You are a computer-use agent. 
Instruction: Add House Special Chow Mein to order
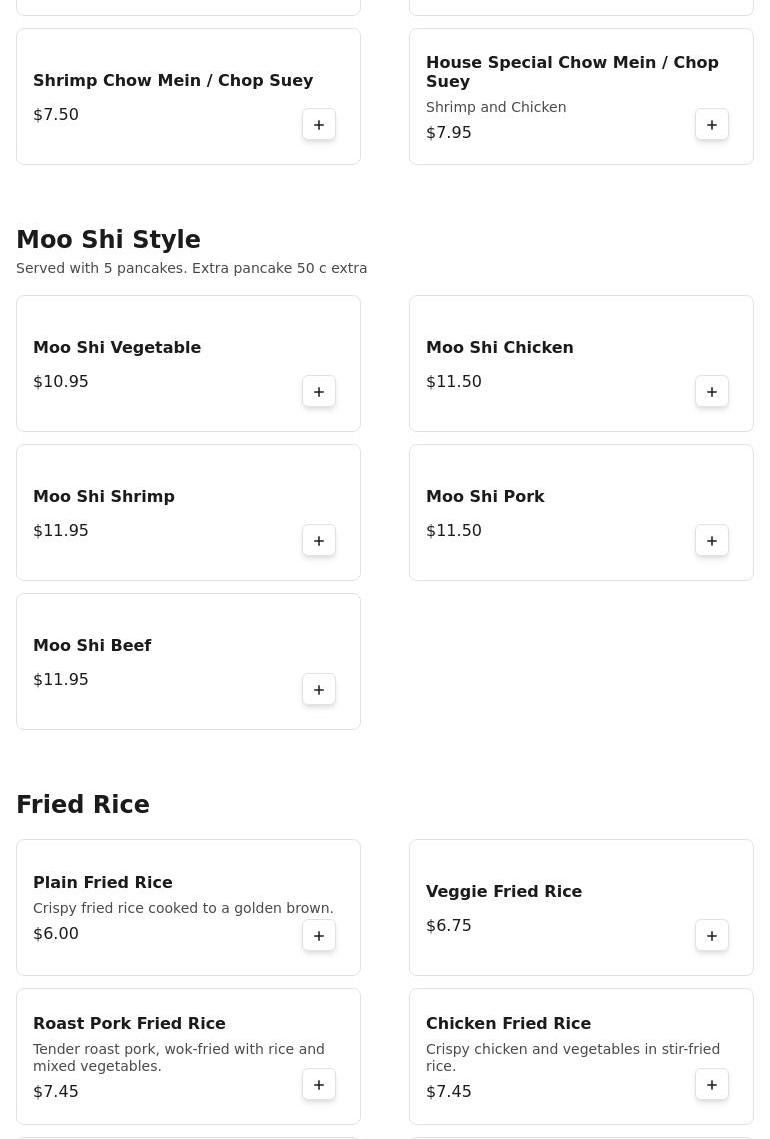[x=712, y=125]
